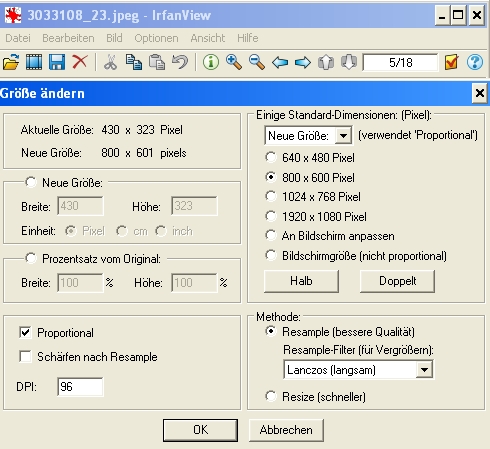Click the green Information icon

click(211, 62)
